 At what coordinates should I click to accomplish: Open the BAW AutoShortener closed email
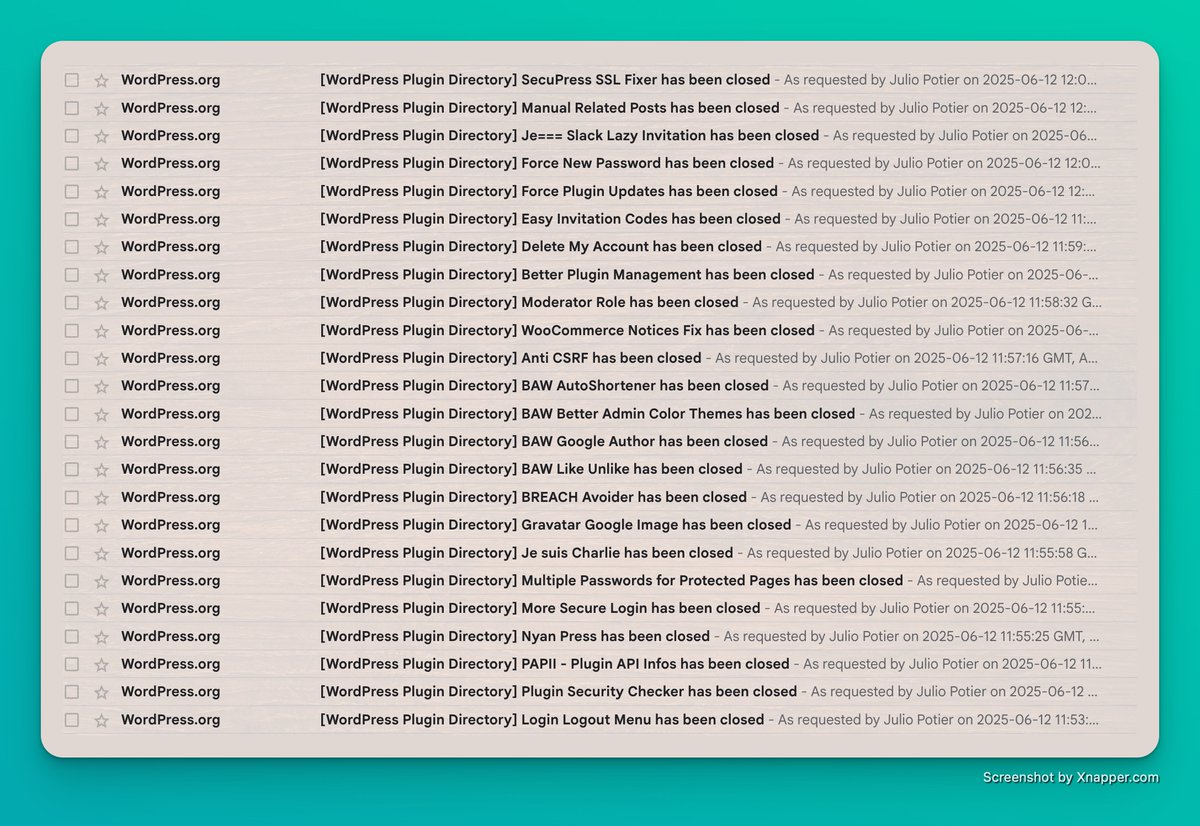544,386
